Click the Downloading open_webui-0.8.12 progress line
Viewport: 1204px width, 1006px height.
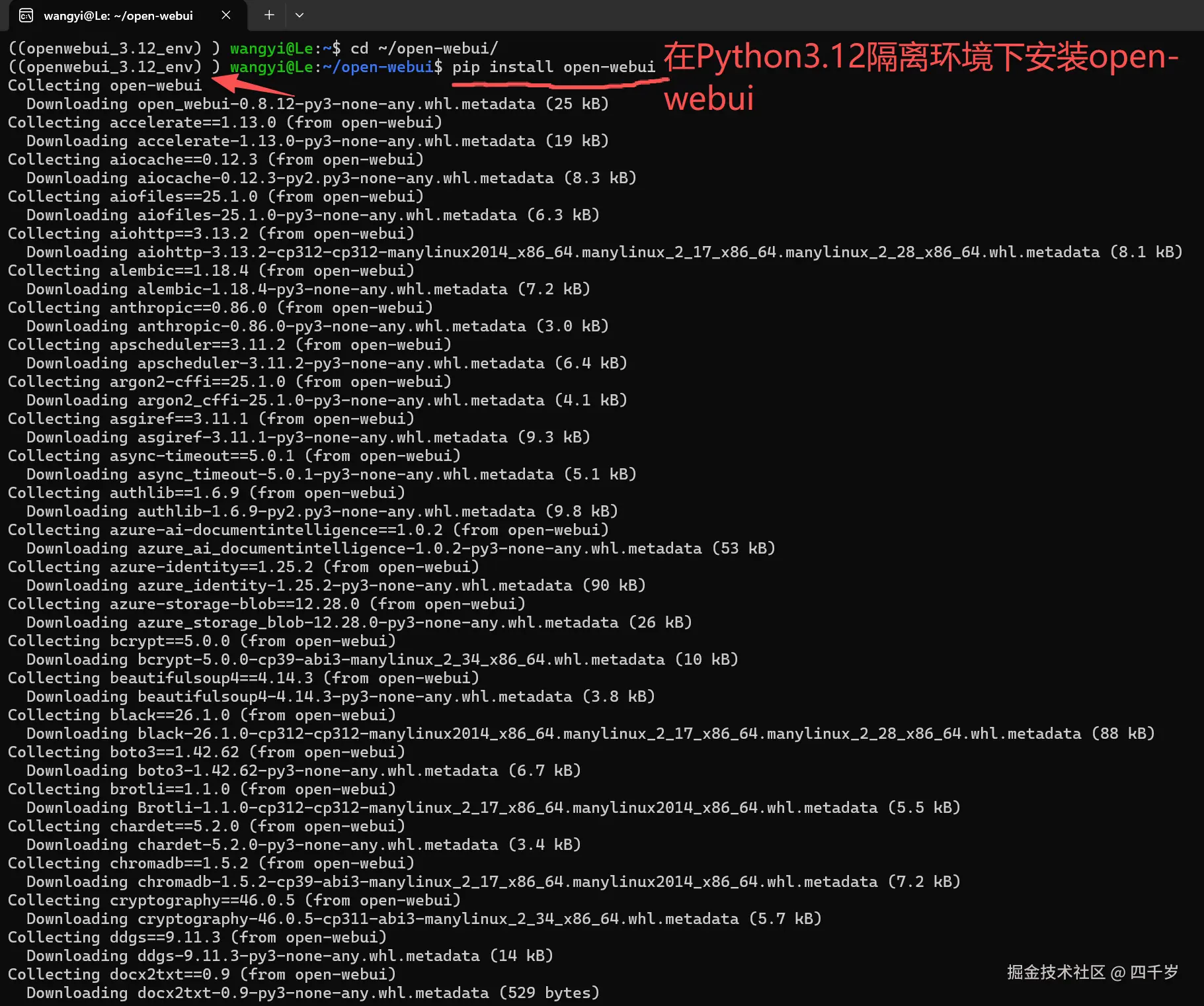point(317,104)
